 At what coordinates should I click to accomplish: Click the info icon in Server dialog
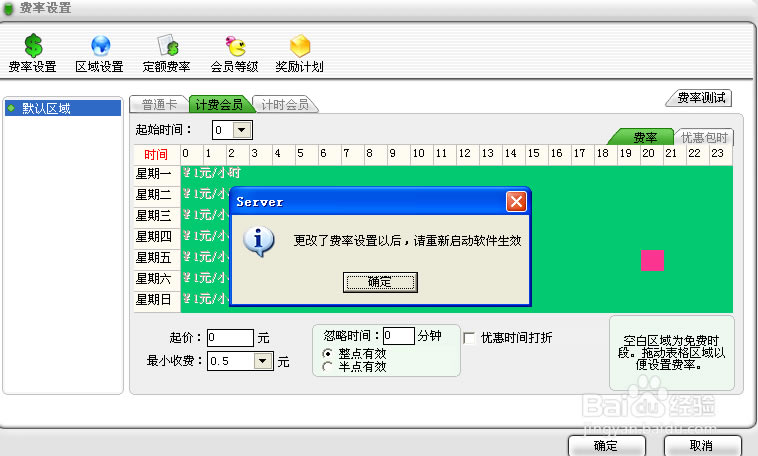[x=260, y=240]
